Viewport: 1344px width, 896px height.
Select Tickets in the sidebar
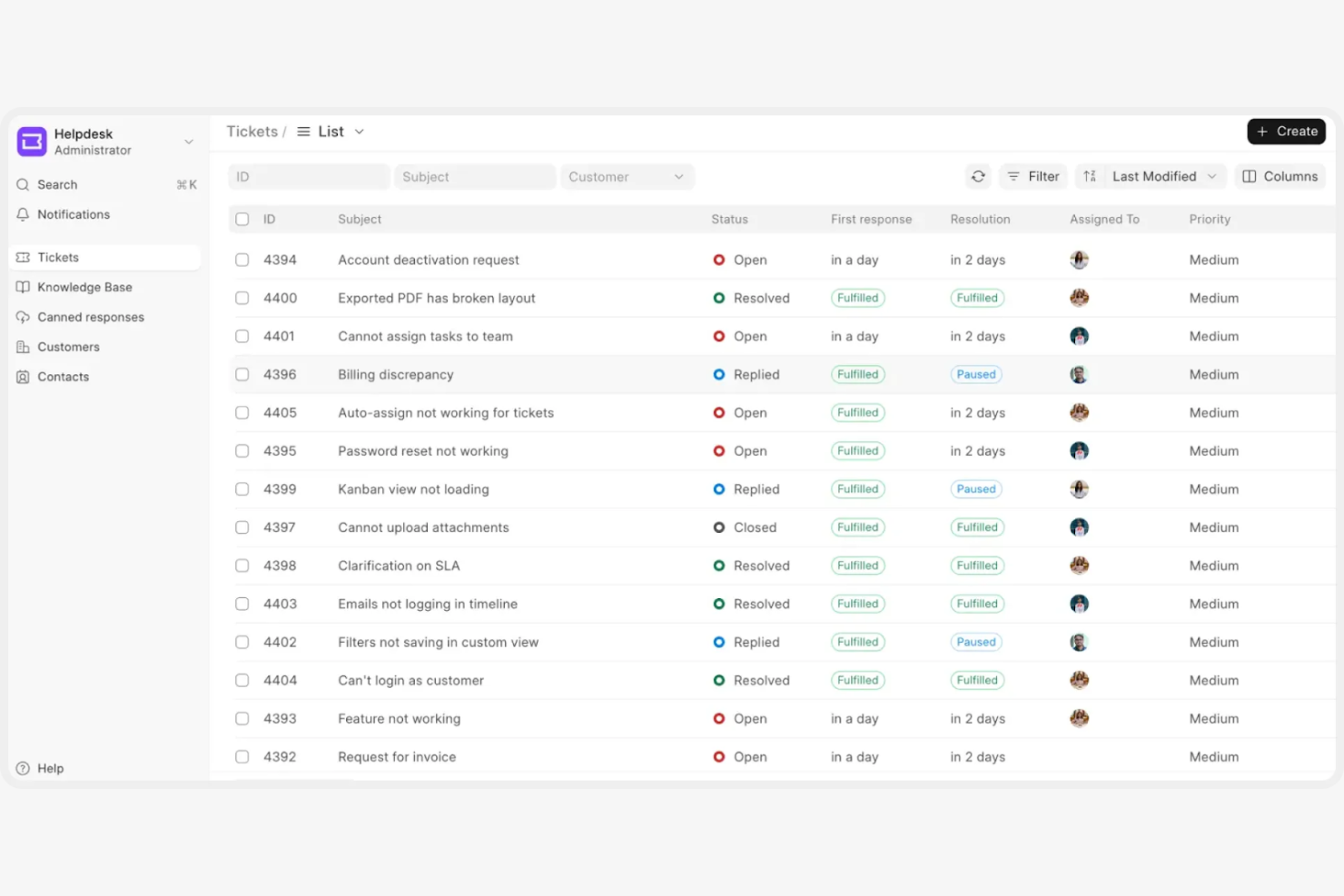(58, 257)
